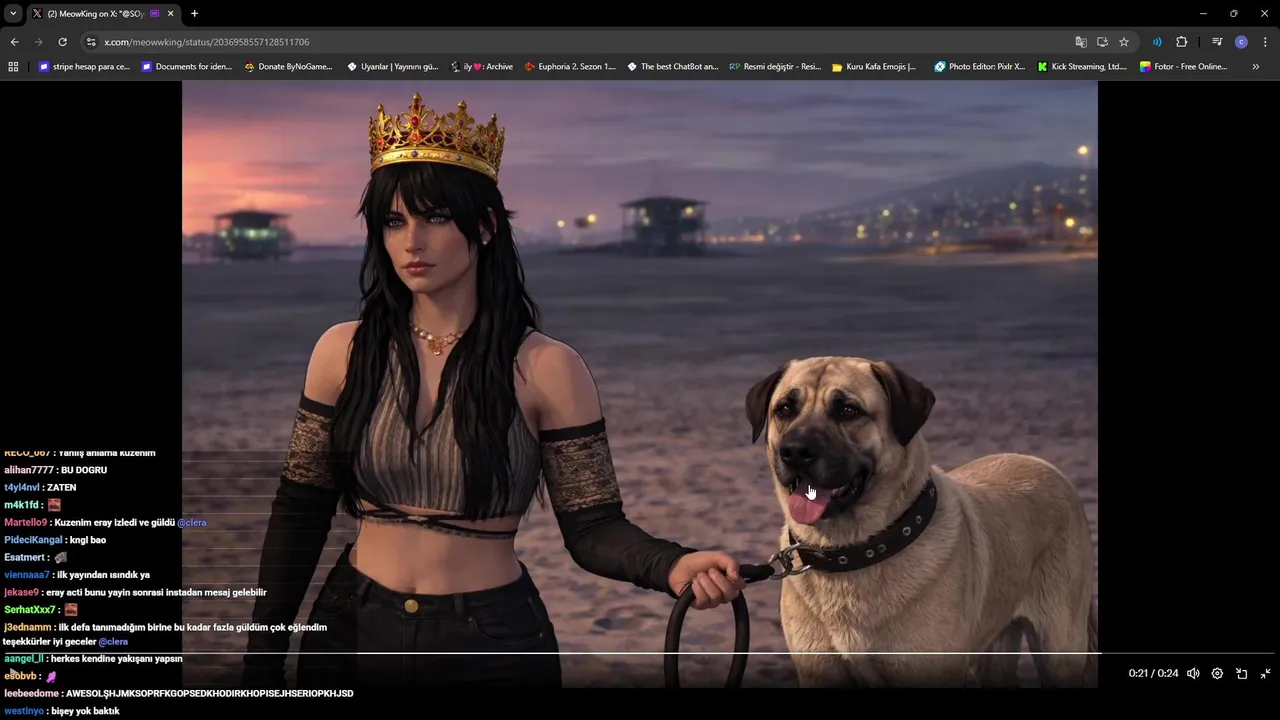The image size is (1280, 720).
Task: Exit fullscreen video mode
Action: tap(1265, 674)
